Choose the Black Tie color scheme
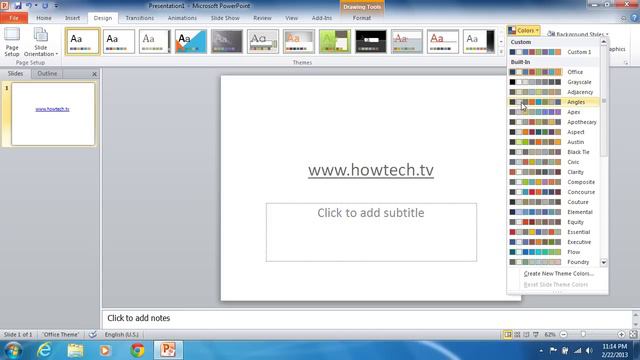The height and width of the screenshot is (360, 640). coord(553,152)
